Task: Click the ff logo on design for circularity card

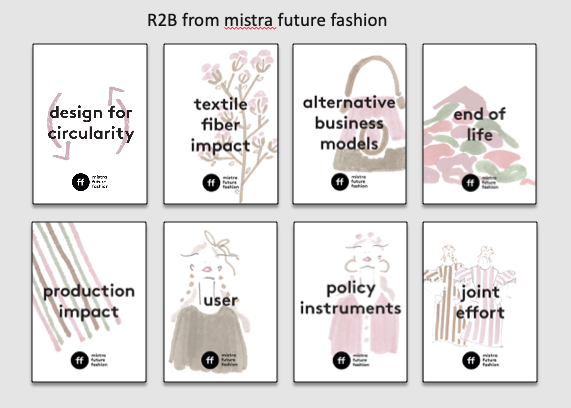Action: pyautogui.click(x=80, y=182)
